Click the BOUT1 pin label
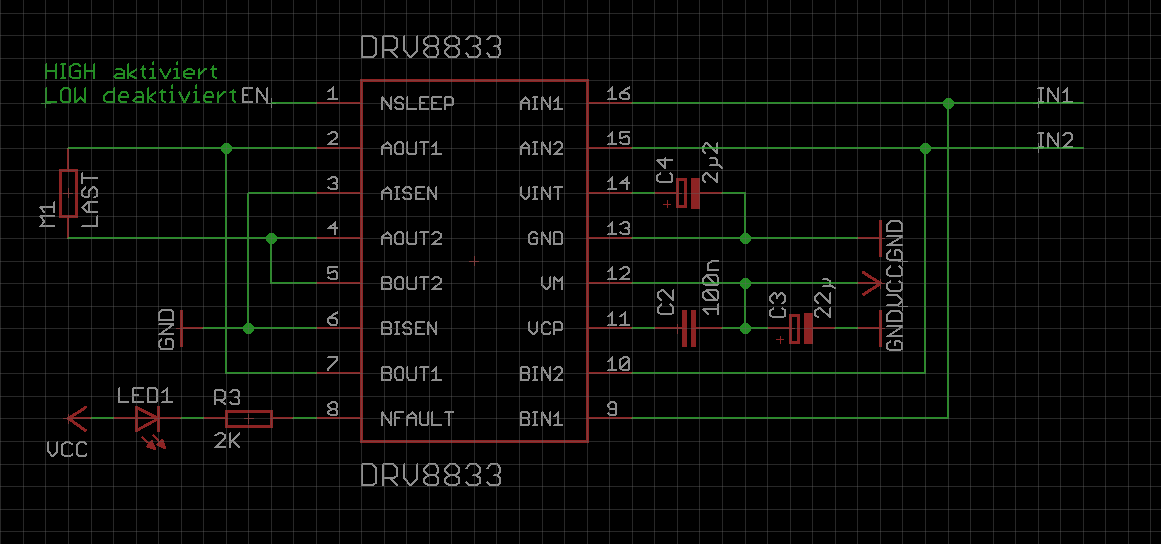1161x544 pixels. (411, 374)
